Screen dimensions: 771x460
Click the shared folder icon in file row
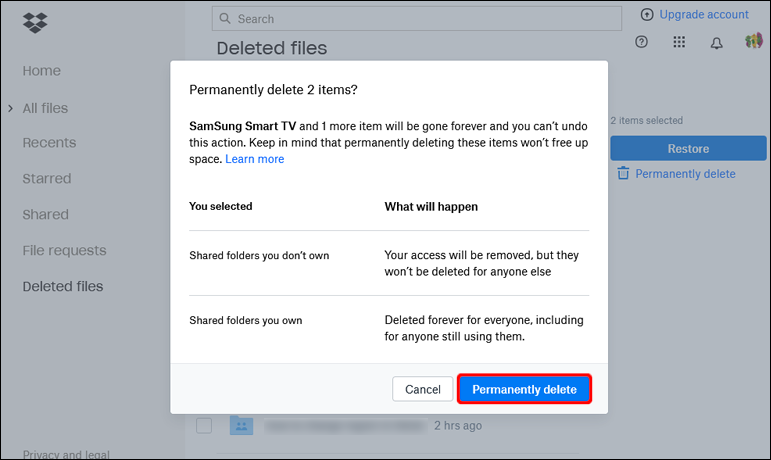241,425
